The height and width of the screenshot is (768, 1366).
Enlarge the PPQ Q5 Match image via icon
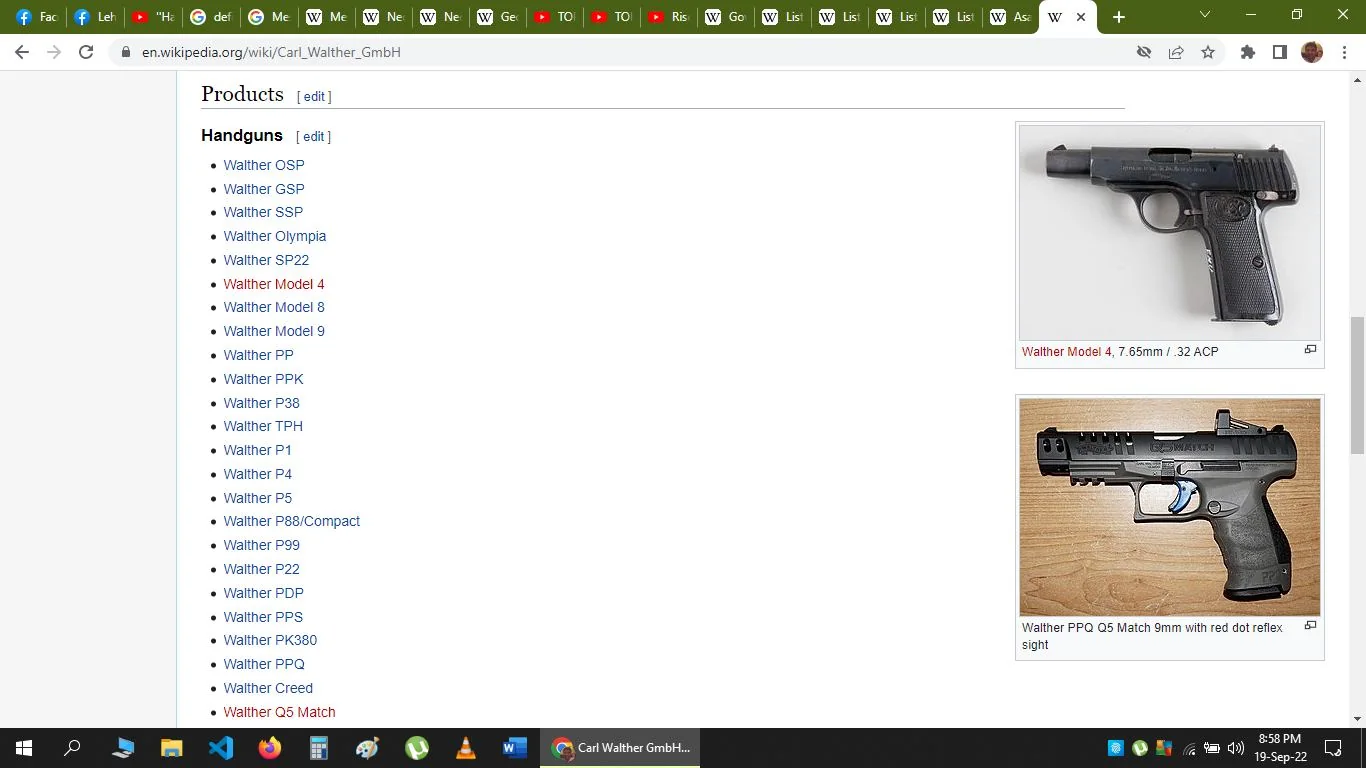[1310, 626]
